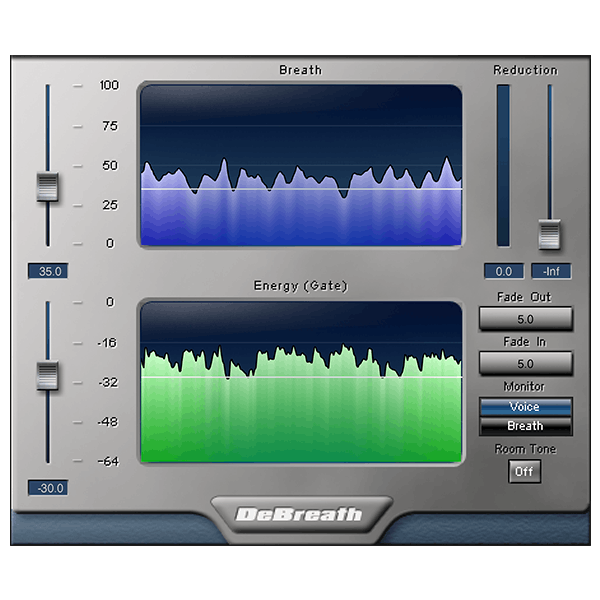Toggle the Room Tone Off button
Viewport: 600px width, 600px height.
525,470
